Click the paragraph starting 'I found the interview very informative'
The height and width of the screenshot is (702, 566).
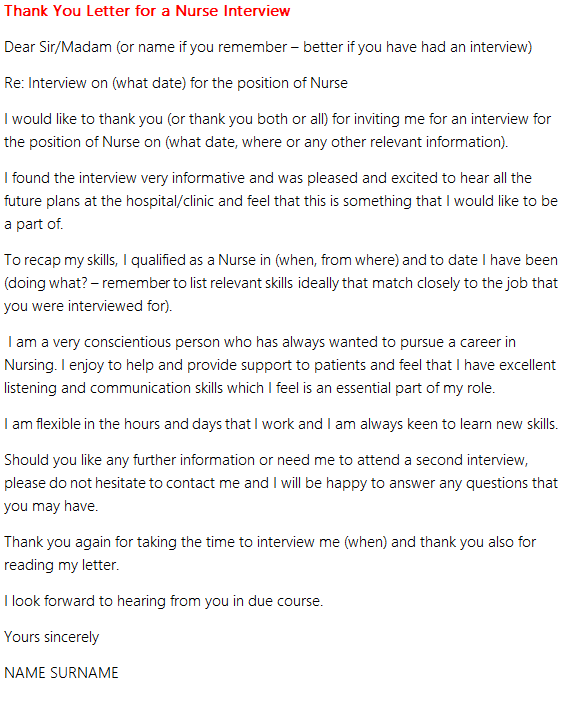tap(281, 201)
